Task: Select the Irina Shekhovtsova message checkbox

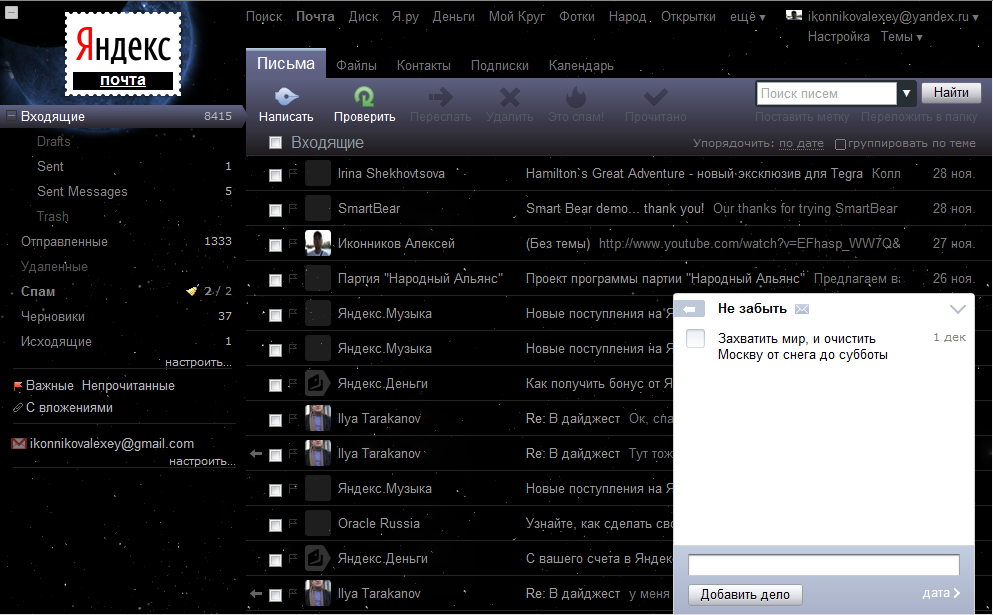Action: point(275,175)
